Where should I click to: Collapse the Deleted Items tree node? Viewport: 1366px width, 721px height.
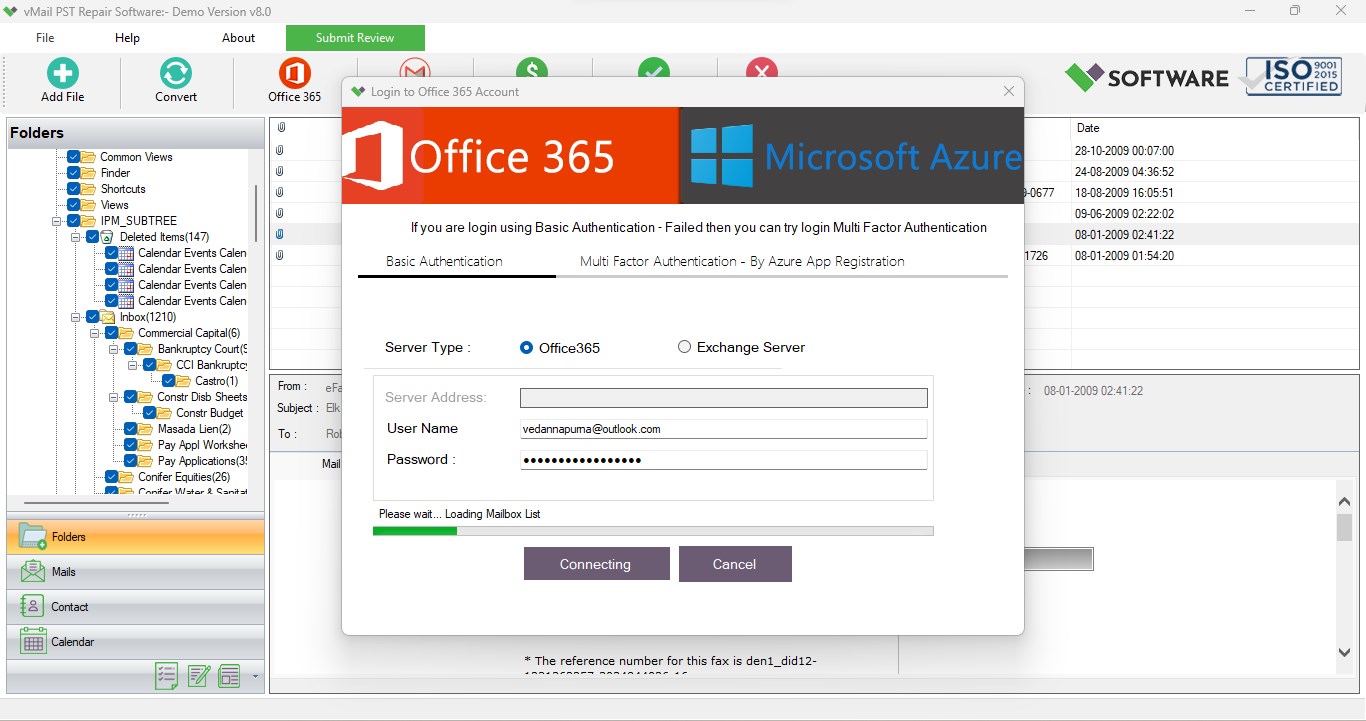pos(76,237)
